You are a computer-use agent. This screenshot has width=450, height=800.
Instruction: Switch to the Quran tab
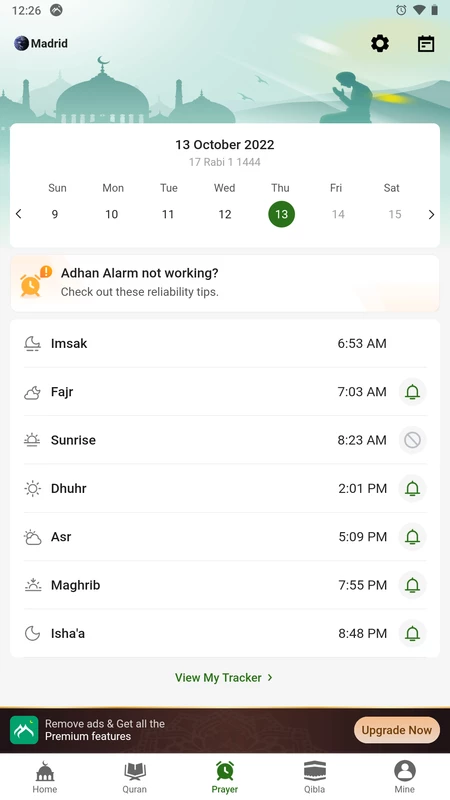pyautogui.click(x=135, y=777)
